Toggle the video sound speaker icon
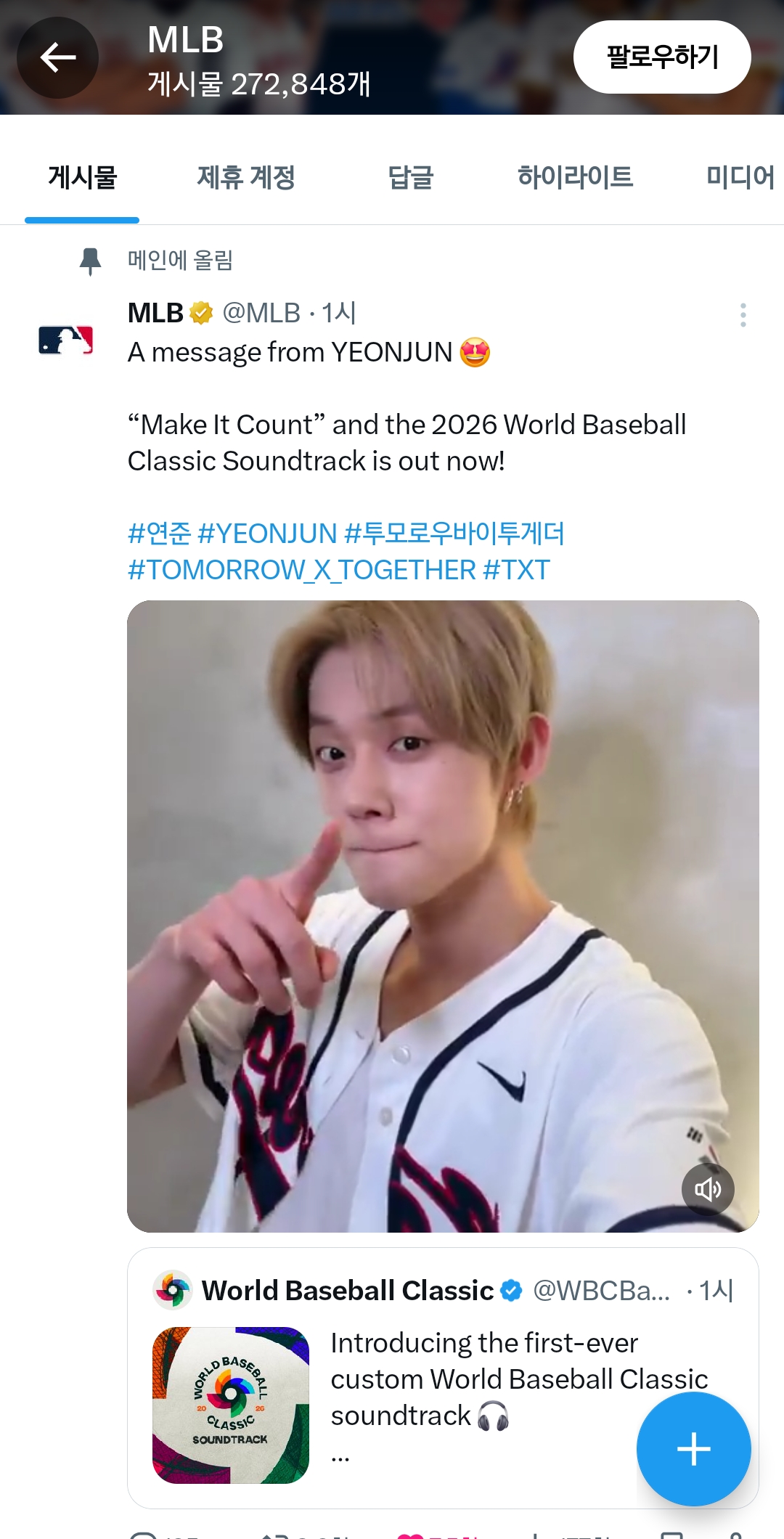The image size is (784, 1539). [x=708, y=1189]
